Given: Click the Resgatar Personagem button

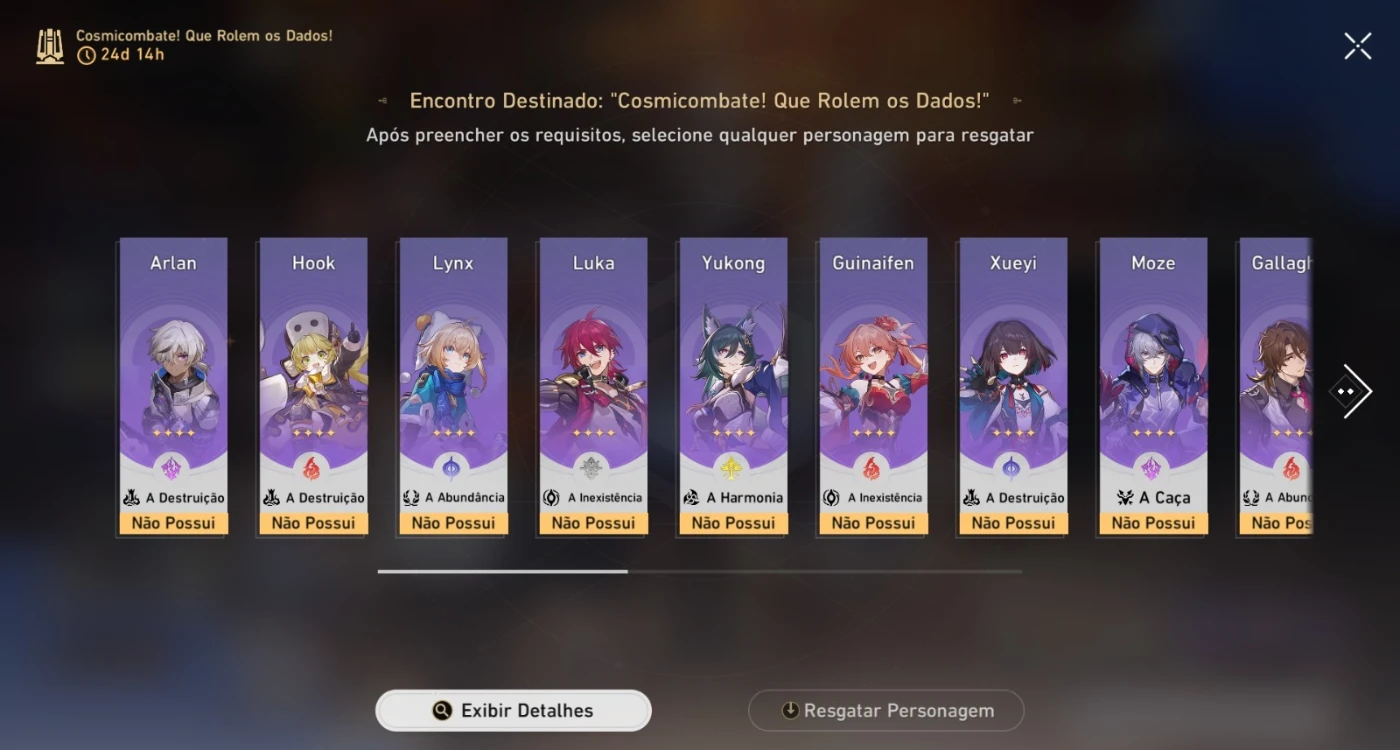Looking at the screenshot, I should click(x=886, y=711).
